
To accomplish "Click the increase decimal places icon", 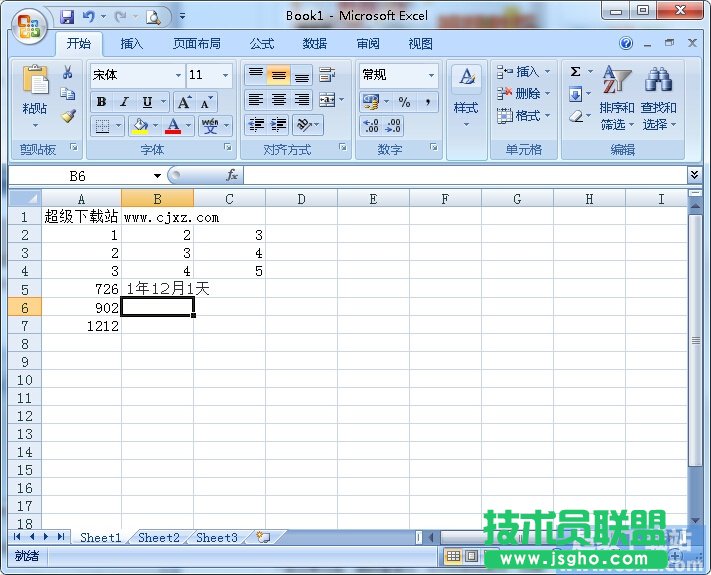I will [x=371, y=126].
